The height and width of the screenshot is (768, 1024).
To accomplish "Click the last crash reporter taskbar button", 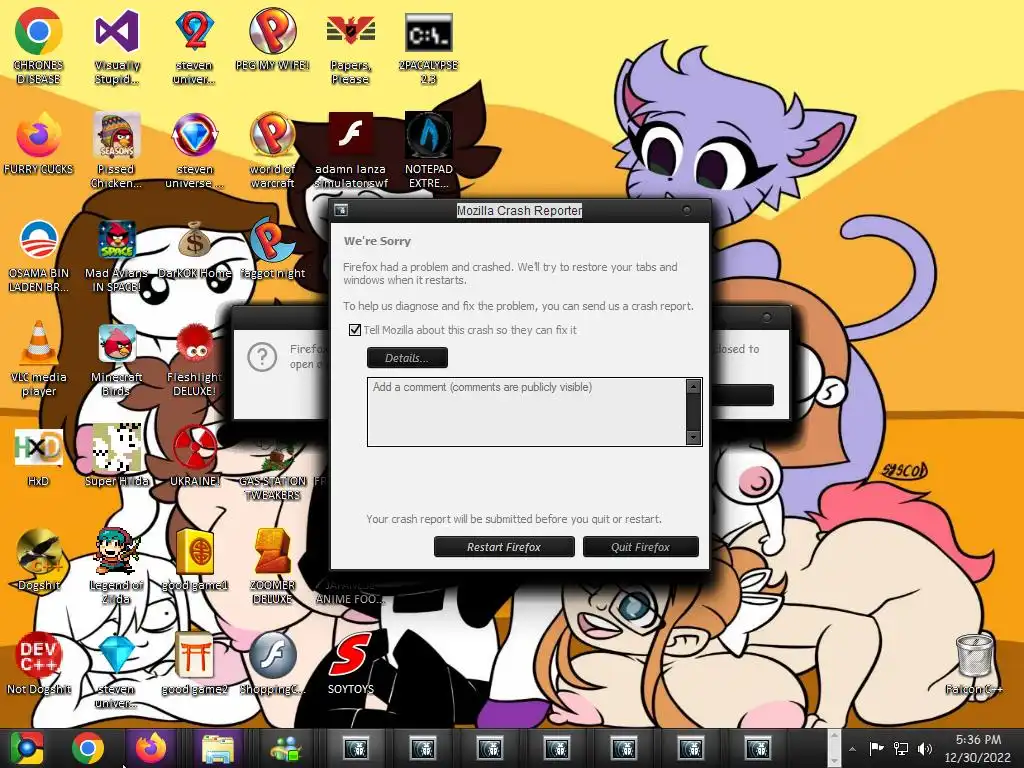I will click(758, 748).
